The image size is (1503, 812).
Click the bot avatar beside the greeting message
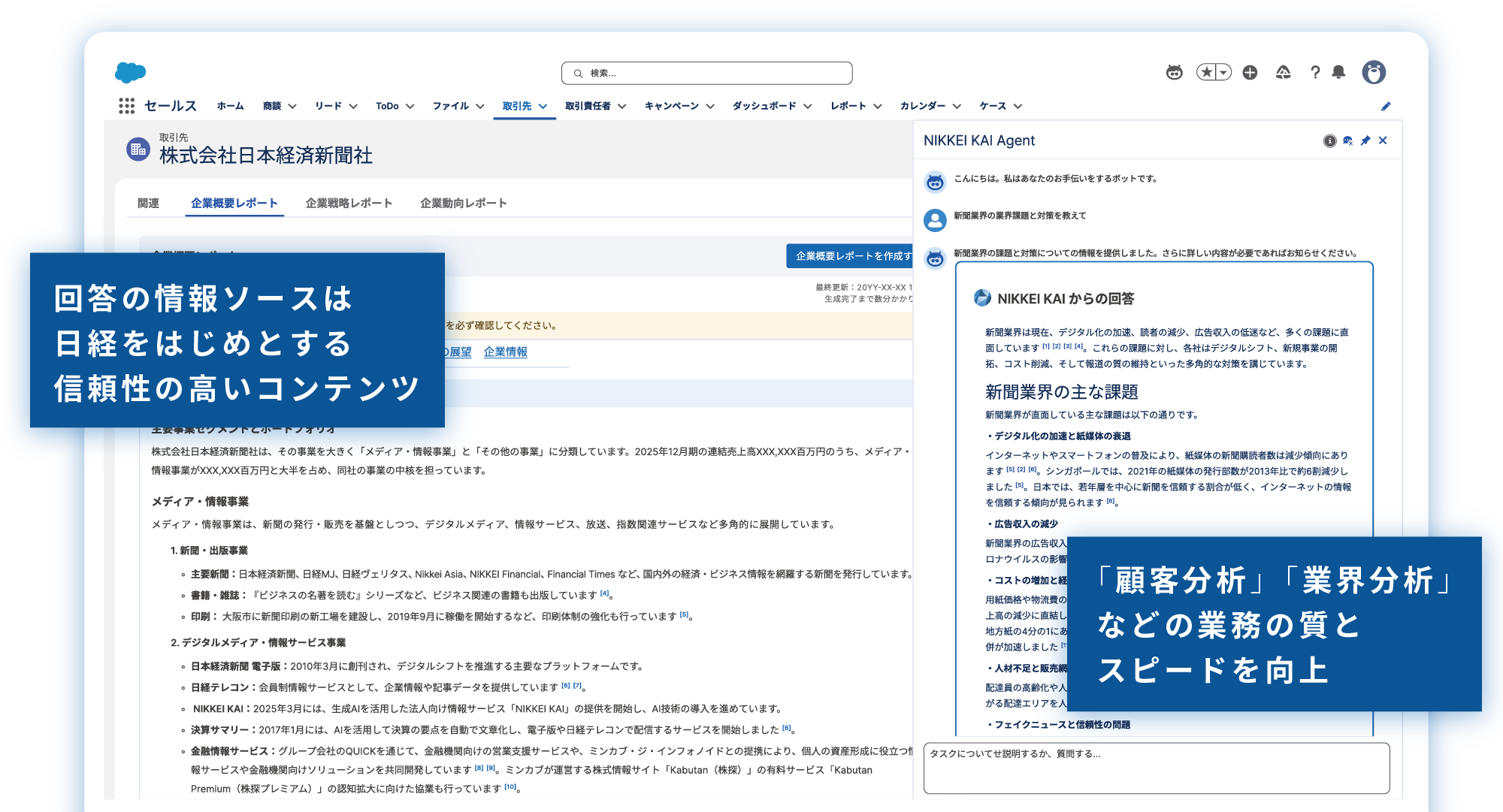pyautogui.click(x=935, y=182)
